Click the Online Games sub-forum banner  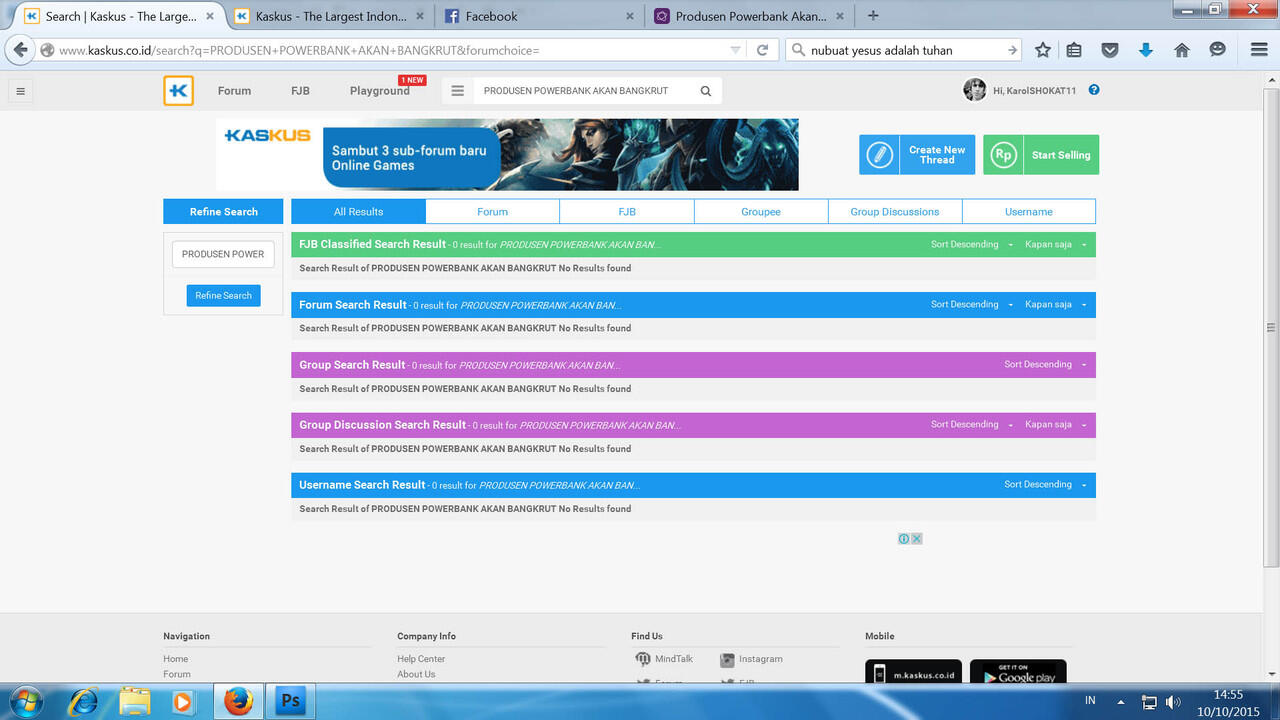507,155
